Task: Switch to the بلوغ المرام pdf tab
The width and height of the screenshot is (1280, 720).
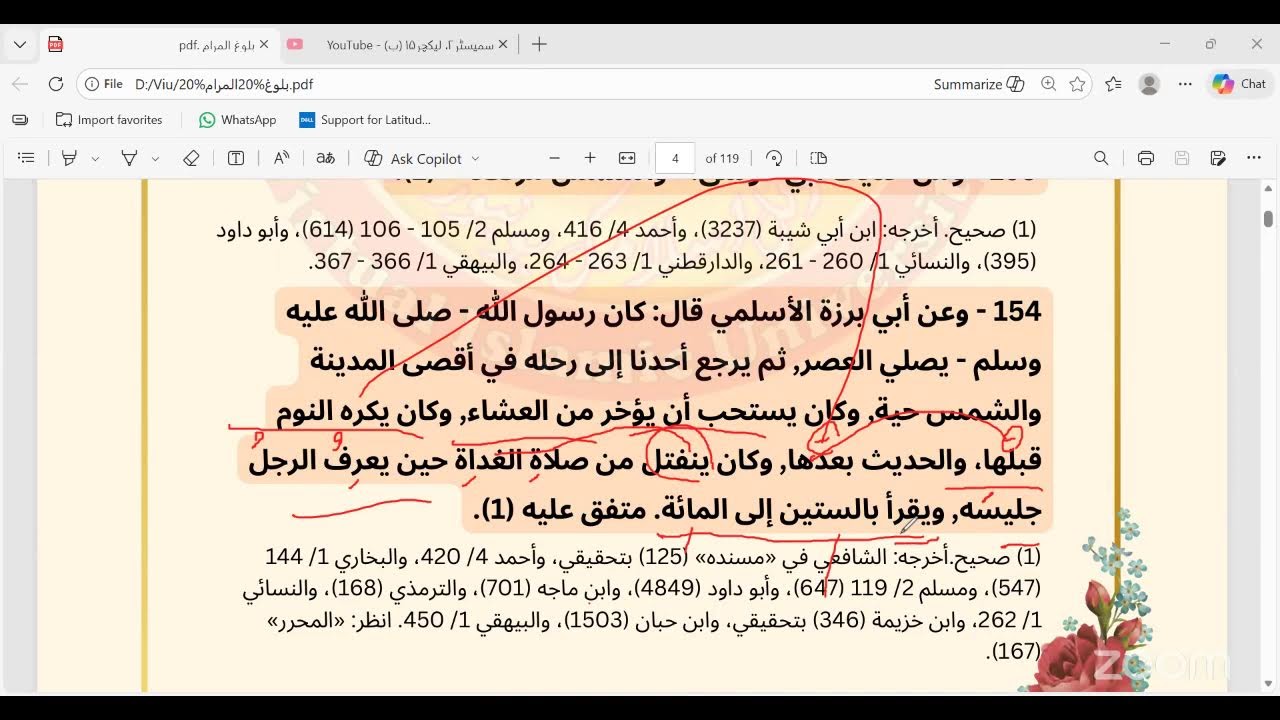Action: [158, 44]
